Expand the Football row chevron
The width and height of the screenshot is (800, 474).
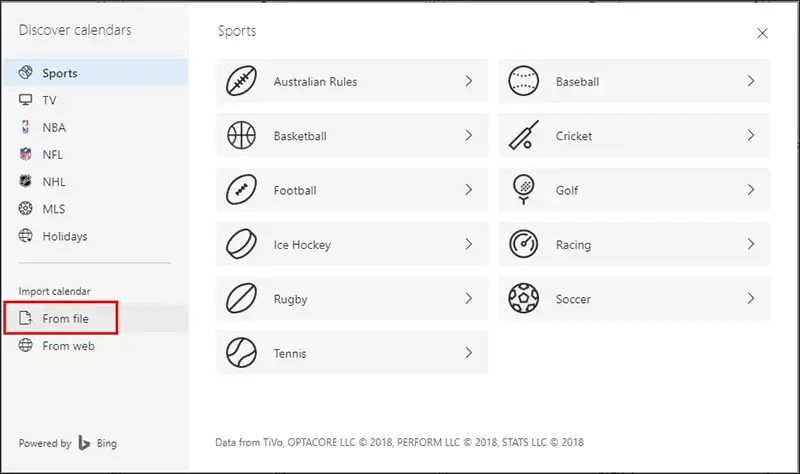click(468, 190)
